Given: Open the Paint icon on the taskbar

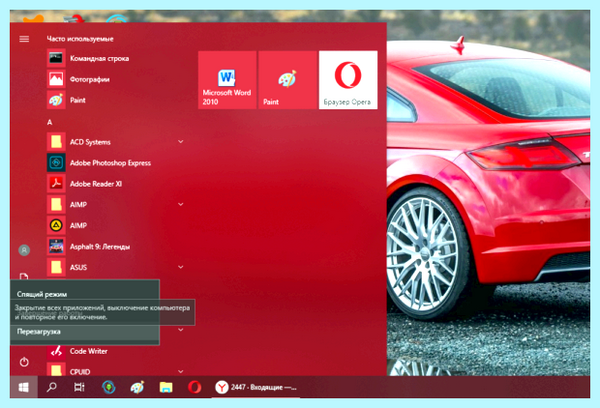Looking at the screenshot, I should point(137,387).
